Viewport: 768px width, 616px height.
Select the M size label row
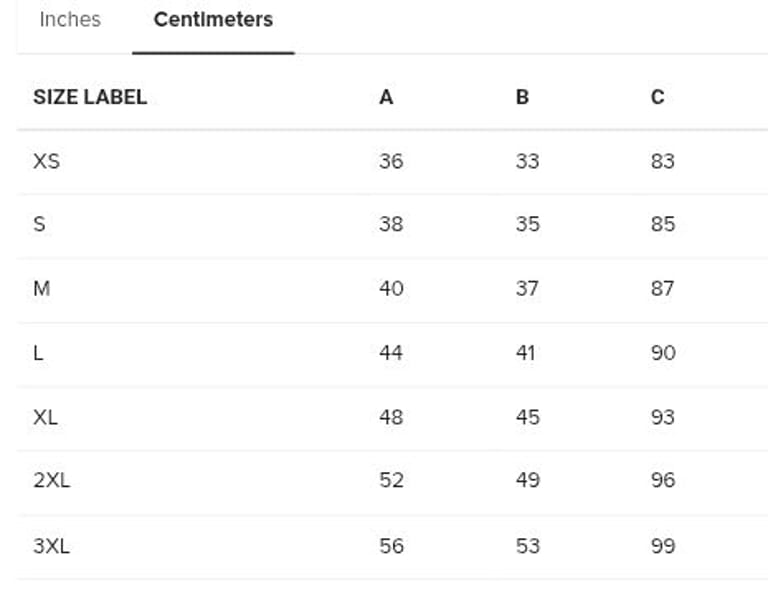41,289
